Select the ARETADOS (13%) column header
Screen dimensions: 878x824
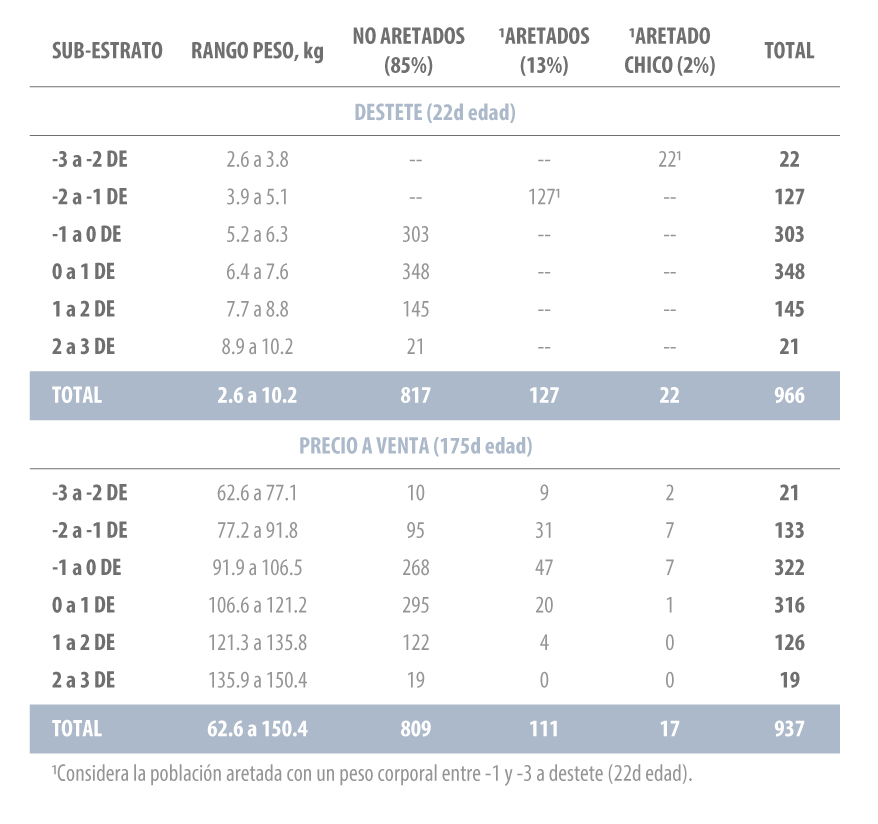tap(544, 51)
